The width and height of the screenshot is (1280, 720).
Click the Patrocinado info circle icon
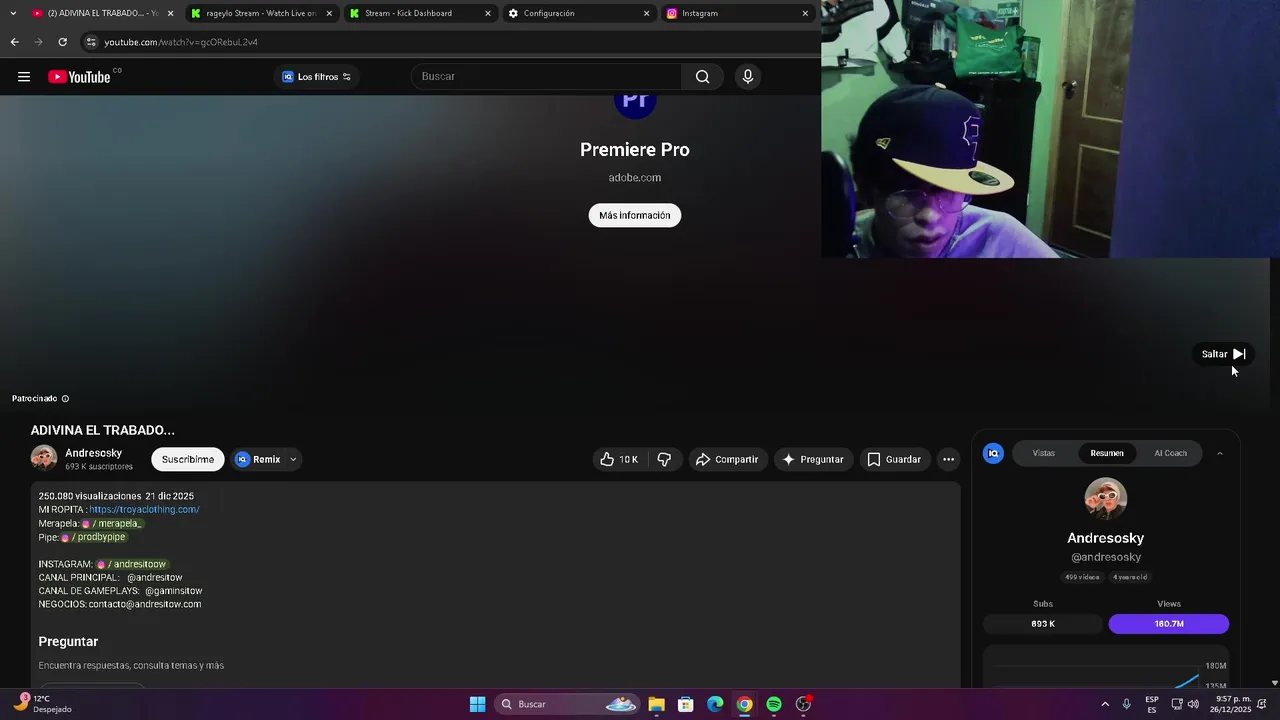click(65, 399)
